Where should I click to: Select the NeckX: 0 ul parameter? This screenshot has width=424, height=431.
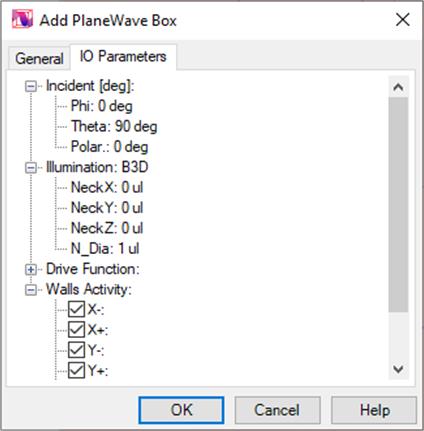click(x=107, y=188)
